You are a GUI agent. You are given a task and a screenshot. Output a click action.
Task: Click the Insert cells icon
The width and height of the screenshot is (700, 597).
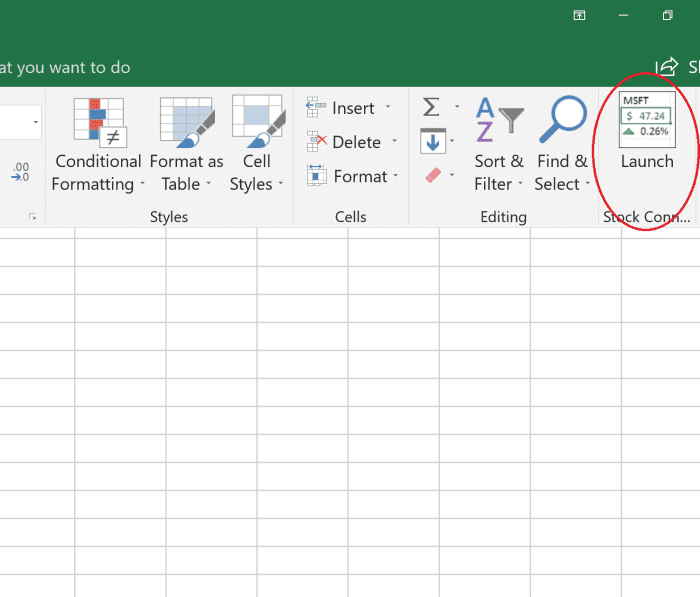(316, 107)
